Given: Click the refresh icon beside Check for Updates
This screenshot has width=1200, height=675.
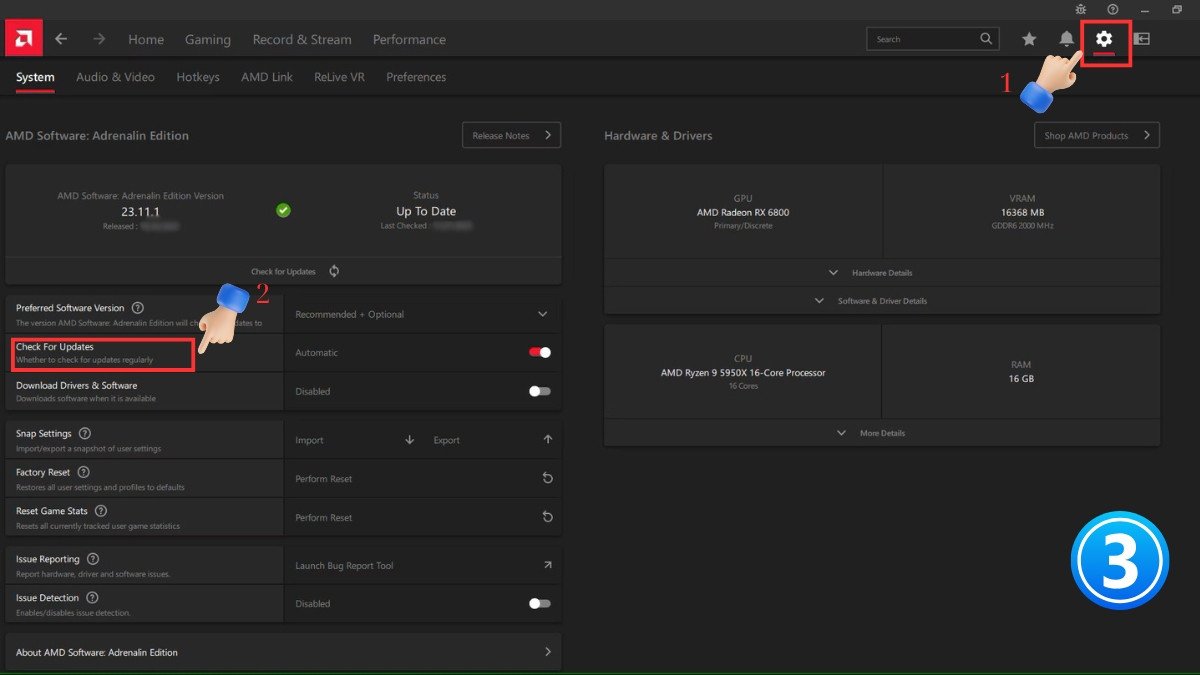Looking at the screenshot, I should (334, 271).
